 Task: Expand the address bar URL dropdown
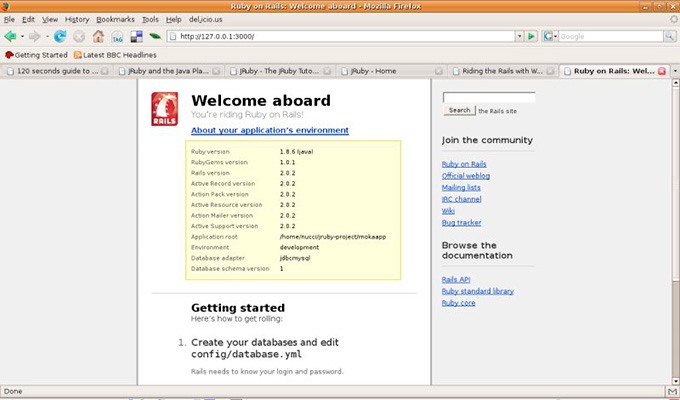(519, 36)
